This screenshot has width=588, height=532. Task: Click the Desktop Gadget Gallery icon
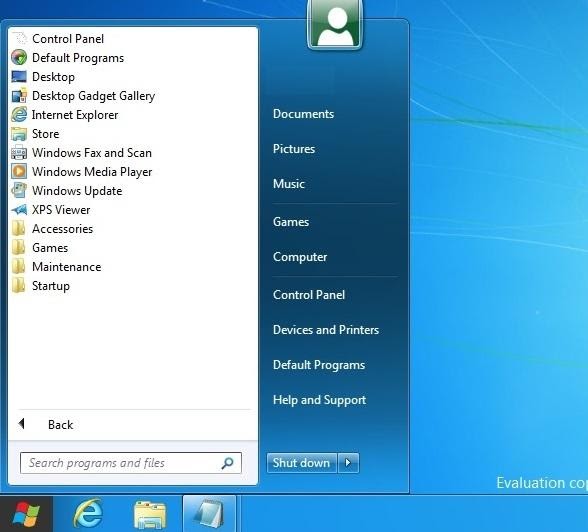click(x=19, y=96)
